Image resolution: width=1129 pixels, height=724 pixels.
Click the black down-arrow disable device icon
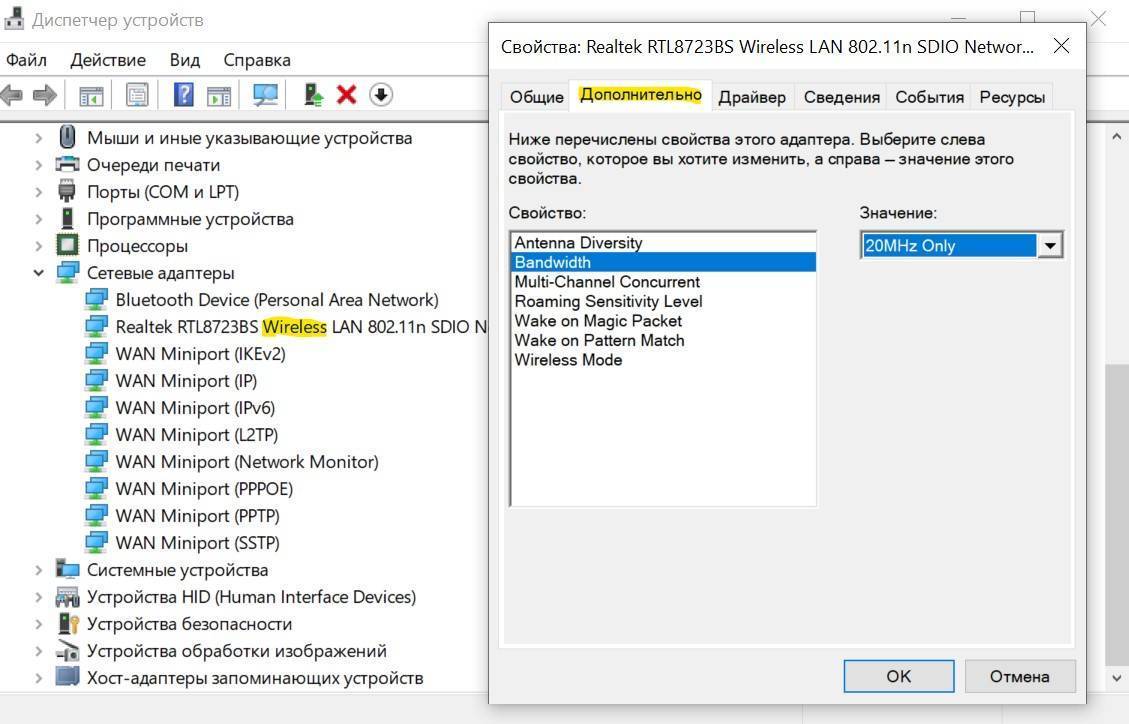click(381, 95)
